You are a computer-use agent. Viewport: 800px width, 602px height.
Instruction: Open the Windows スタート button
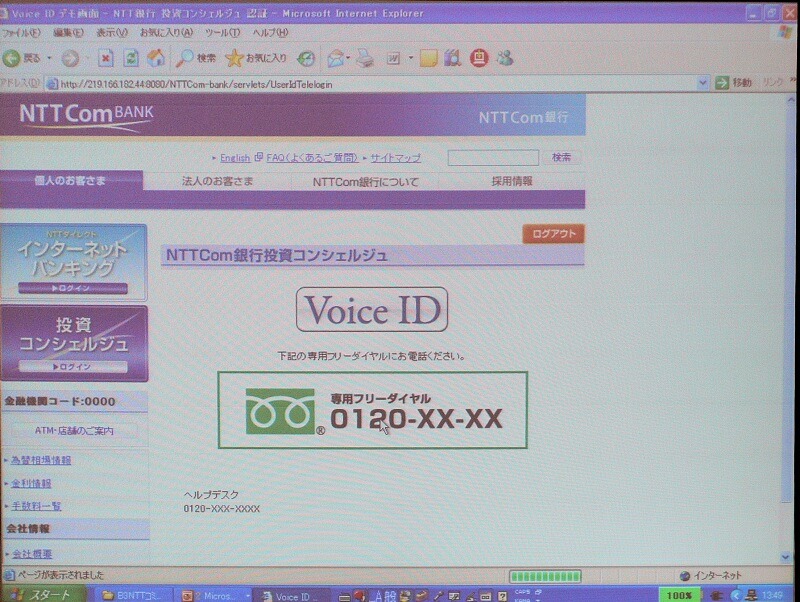tap(43, 594)
